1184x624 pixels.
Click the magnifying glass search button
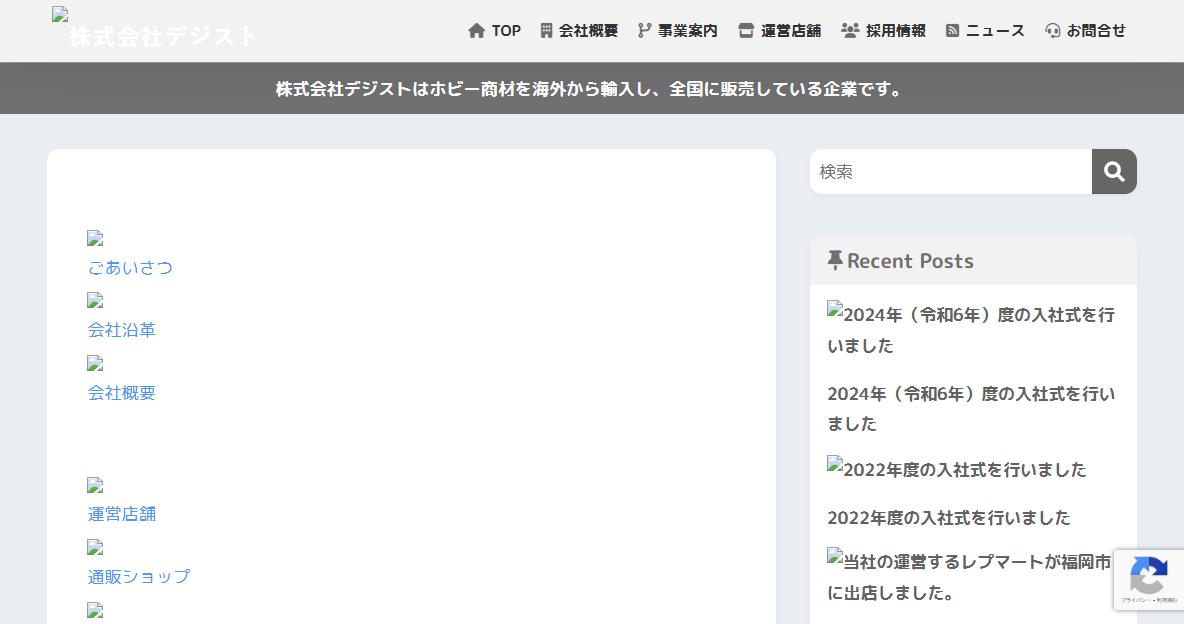pos(1114,171)
